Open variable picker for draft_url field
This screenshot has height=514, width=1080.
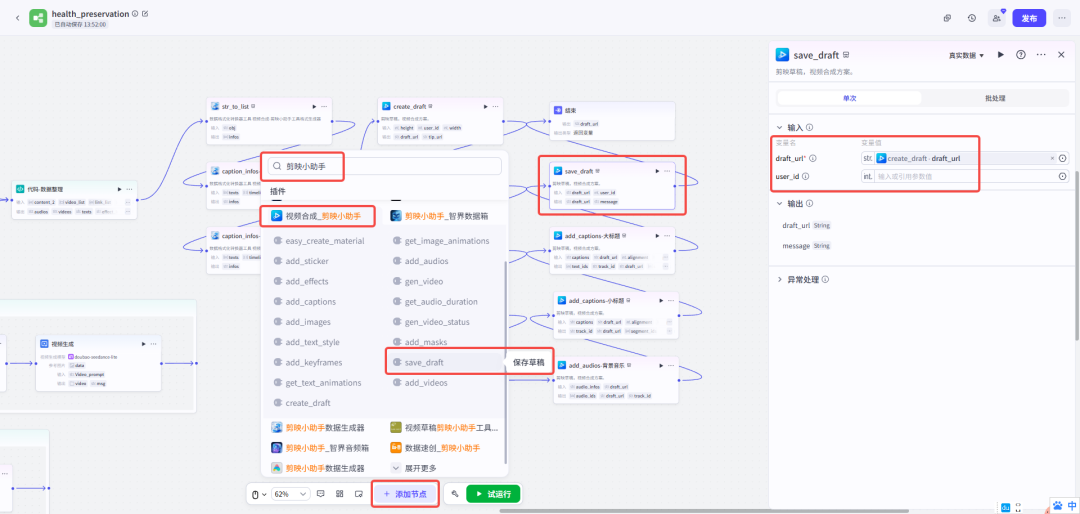[1063, 158]
